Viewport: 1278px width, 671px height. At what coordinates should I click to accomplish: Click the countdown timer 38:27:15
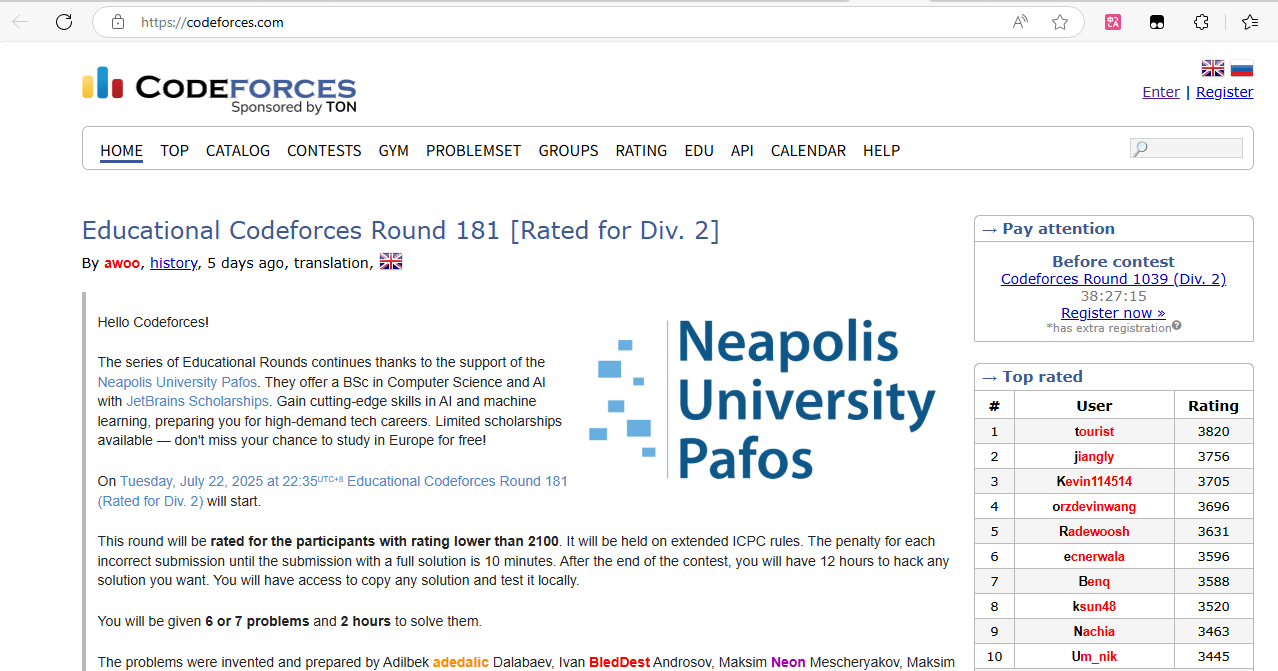point(1113,296)
